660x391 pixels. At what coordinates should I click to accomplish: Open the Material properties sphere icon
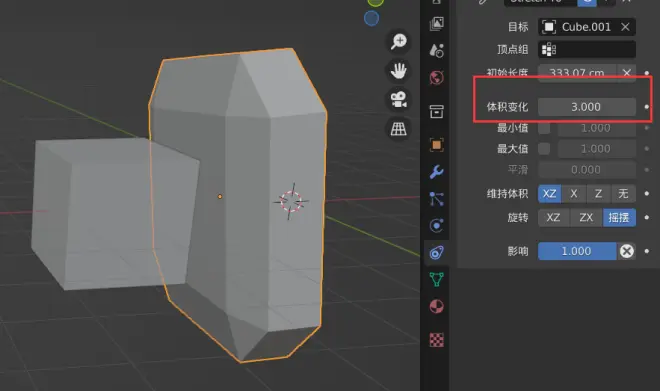436,306
